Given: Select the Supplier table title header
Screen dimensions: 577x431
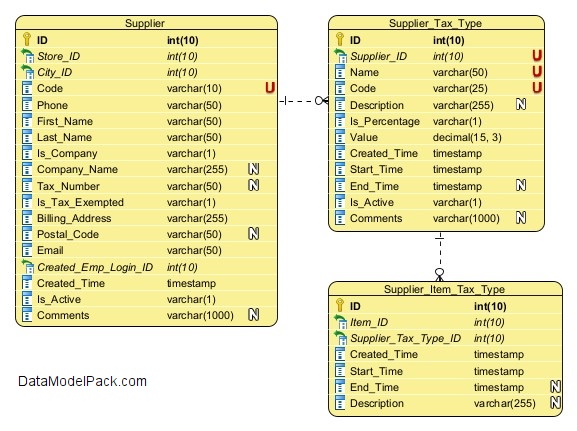Looking at the screenshot, I should point(146,23).
